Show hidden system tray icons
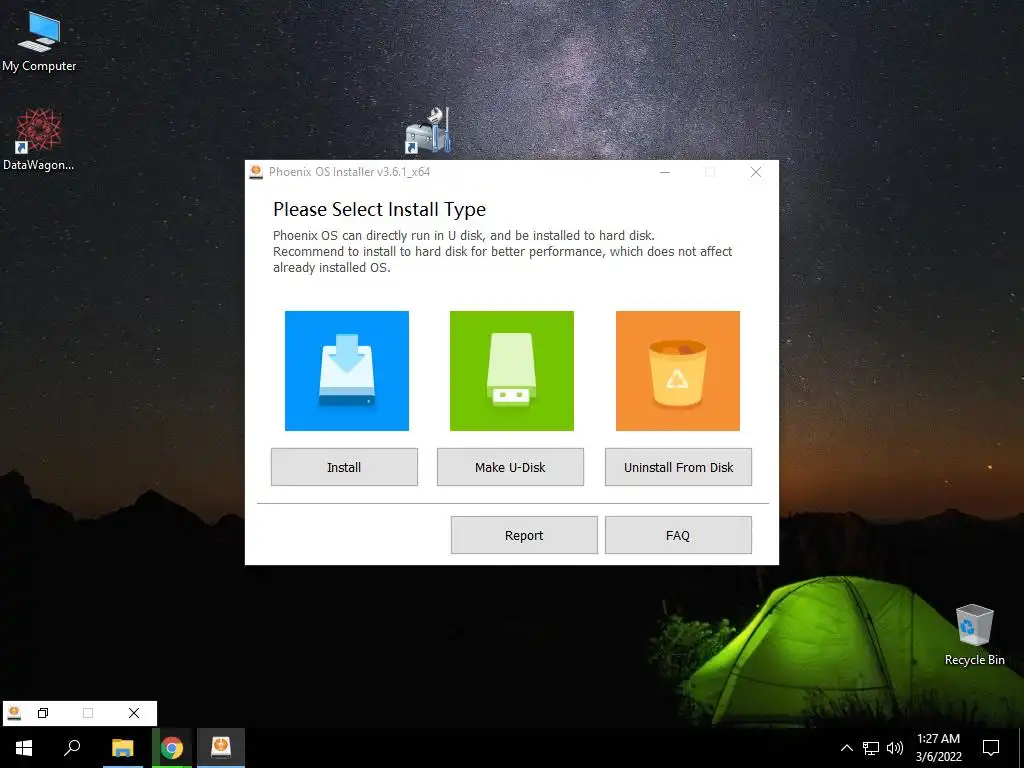The width and height of the screenshot is (1024, 768). [846, 748]
